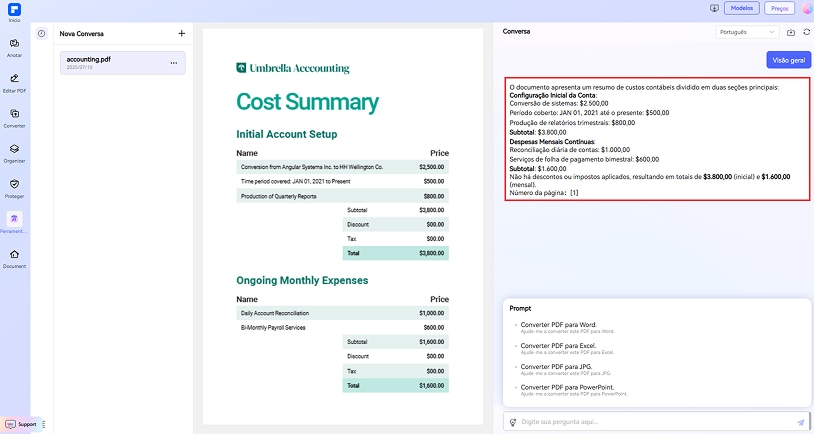Click the Umbrella Accounting logo
The image size is (814, 434).
click(293, 68)
